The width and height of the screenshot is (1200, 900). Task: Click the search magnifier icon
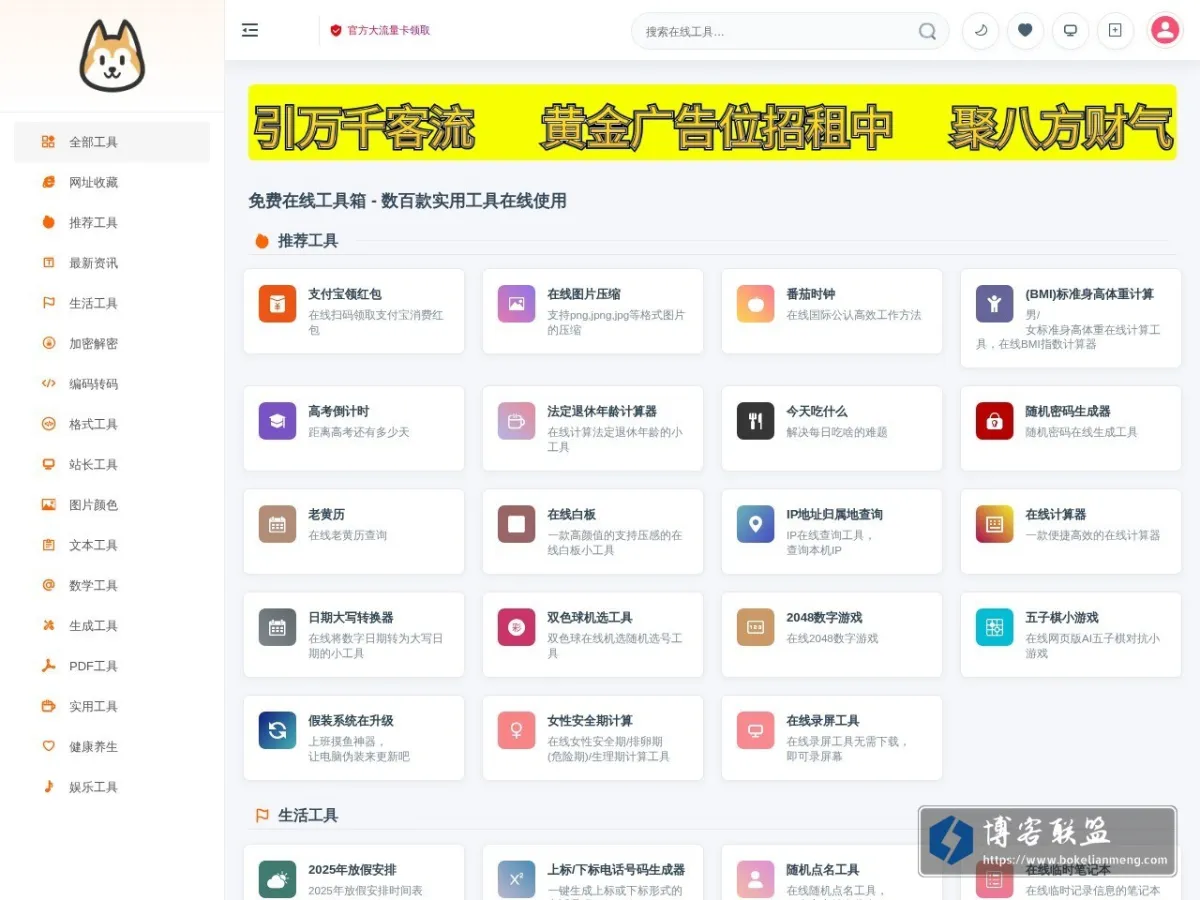tap(928, 31)
